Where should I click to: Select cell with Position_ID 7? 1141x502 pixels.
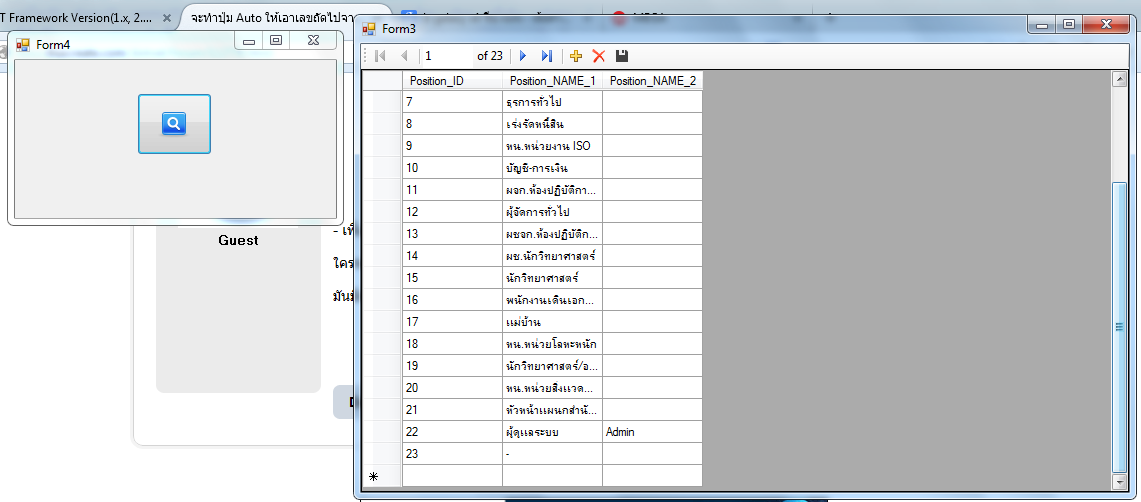click(x=452, y=102)
